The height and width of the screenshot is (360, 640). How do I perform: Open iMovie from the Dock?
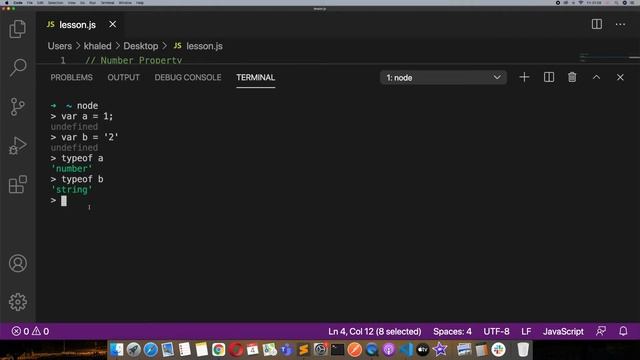pos(440,350)
